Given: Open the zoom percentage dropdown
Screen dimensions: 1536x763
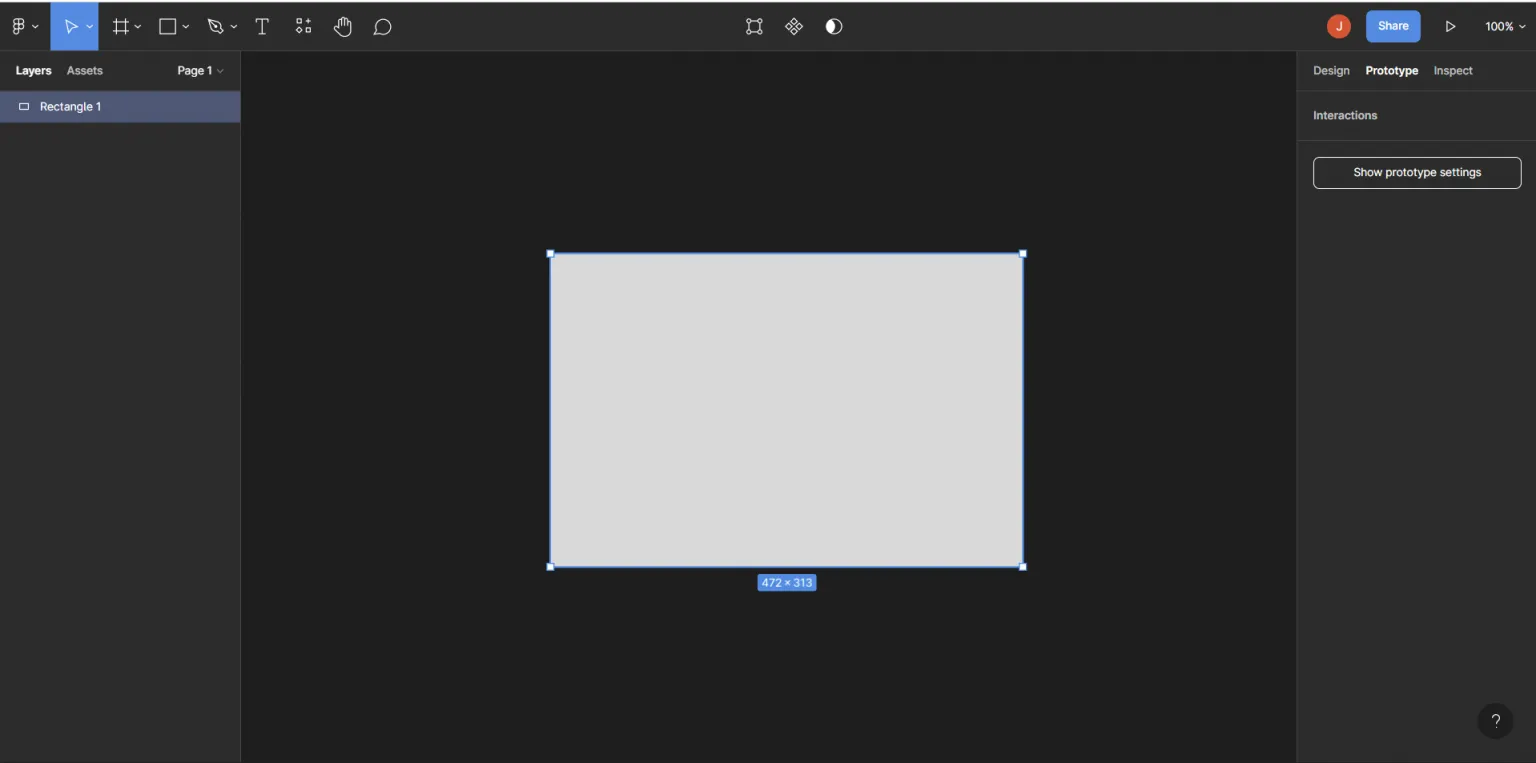Looking at the screenshot, I should click(x=1504, y=26).
